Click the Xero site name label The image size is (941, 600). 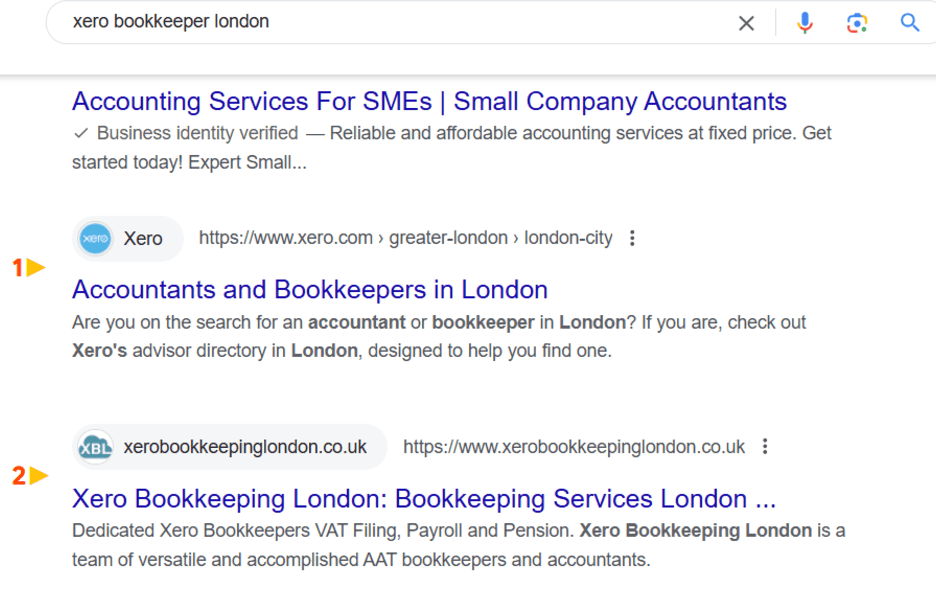click(x=142, y=238)
